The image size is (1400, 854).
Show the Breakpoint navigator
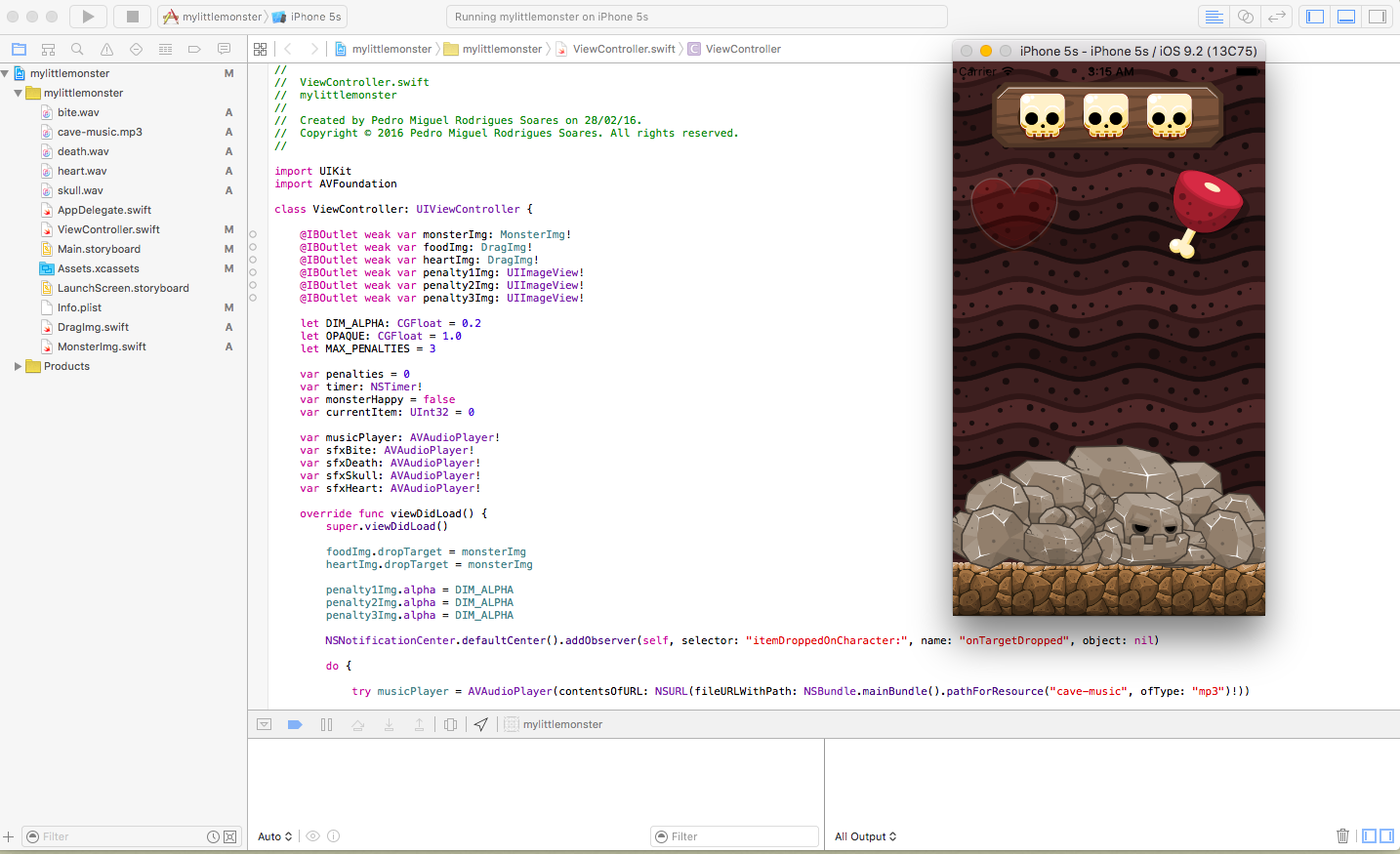(194, 49)
